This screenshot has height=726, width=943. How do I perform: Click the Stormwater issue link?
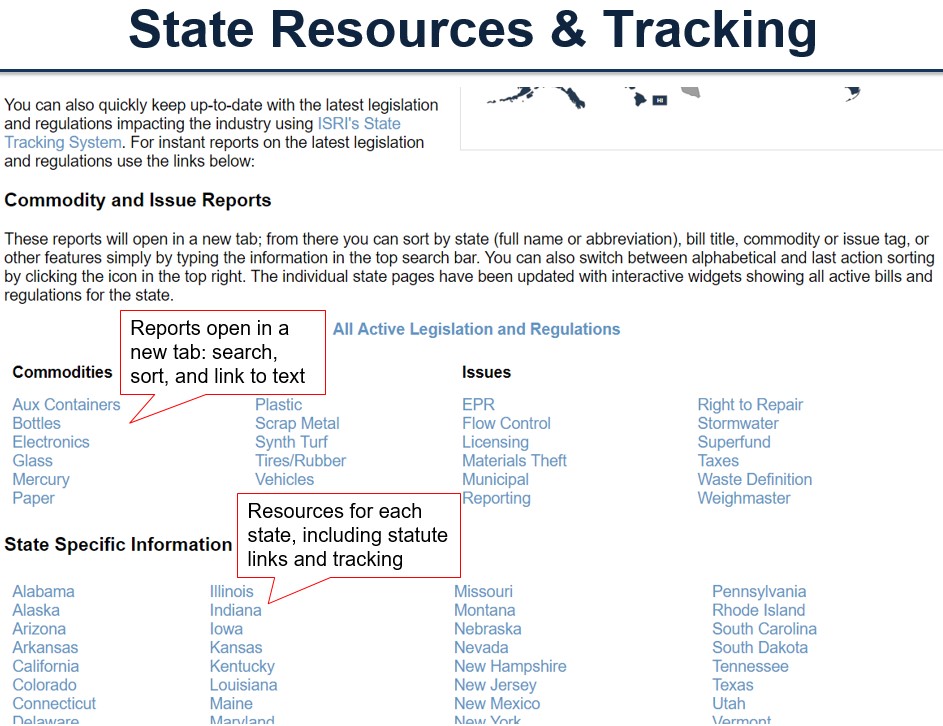pyautogui.click(x=738, y=424)
